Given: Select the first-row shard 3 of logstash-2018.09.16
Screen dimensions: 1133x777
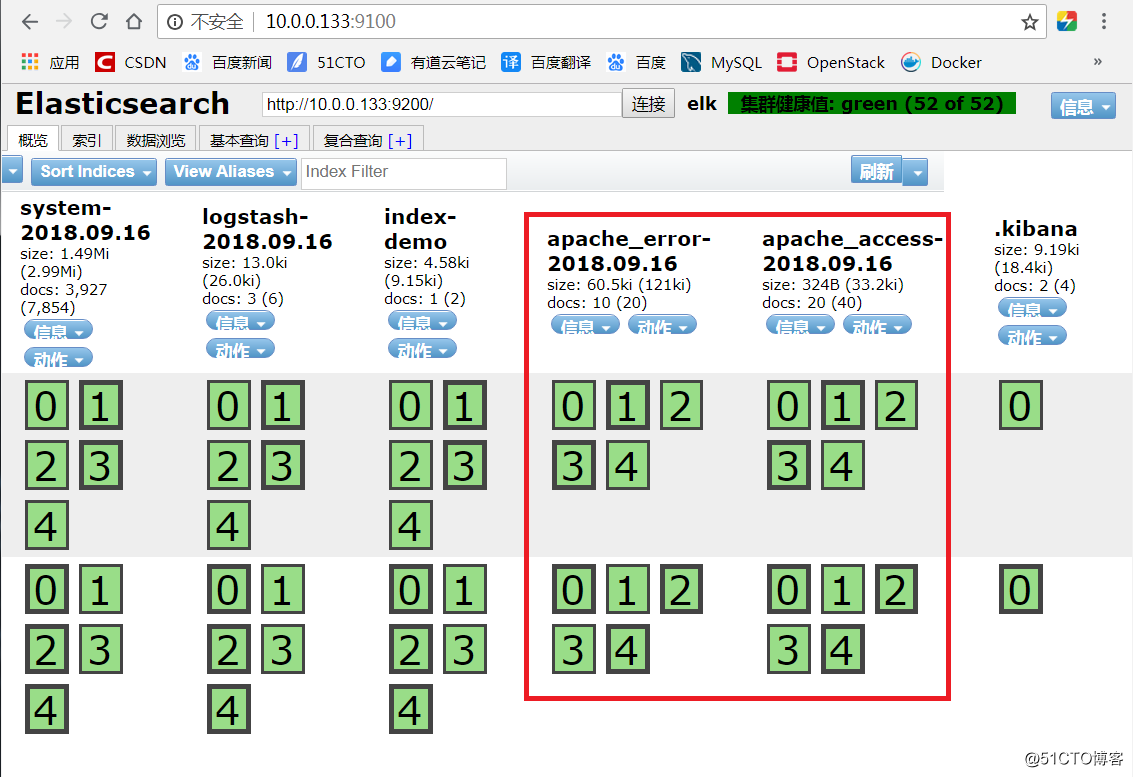Looking at the screenshot, I should tap(283, 465).
